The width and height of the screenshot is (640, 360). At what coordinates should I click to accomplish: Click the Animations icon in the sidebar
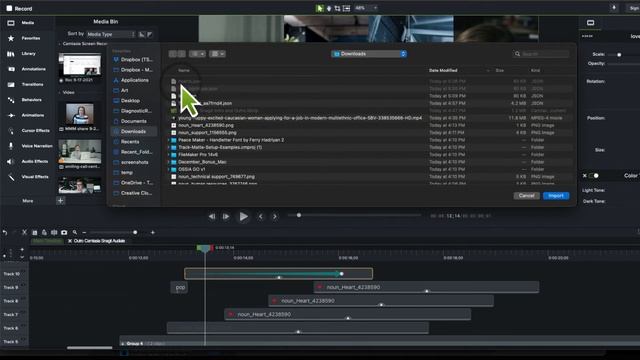pos(11,116)
